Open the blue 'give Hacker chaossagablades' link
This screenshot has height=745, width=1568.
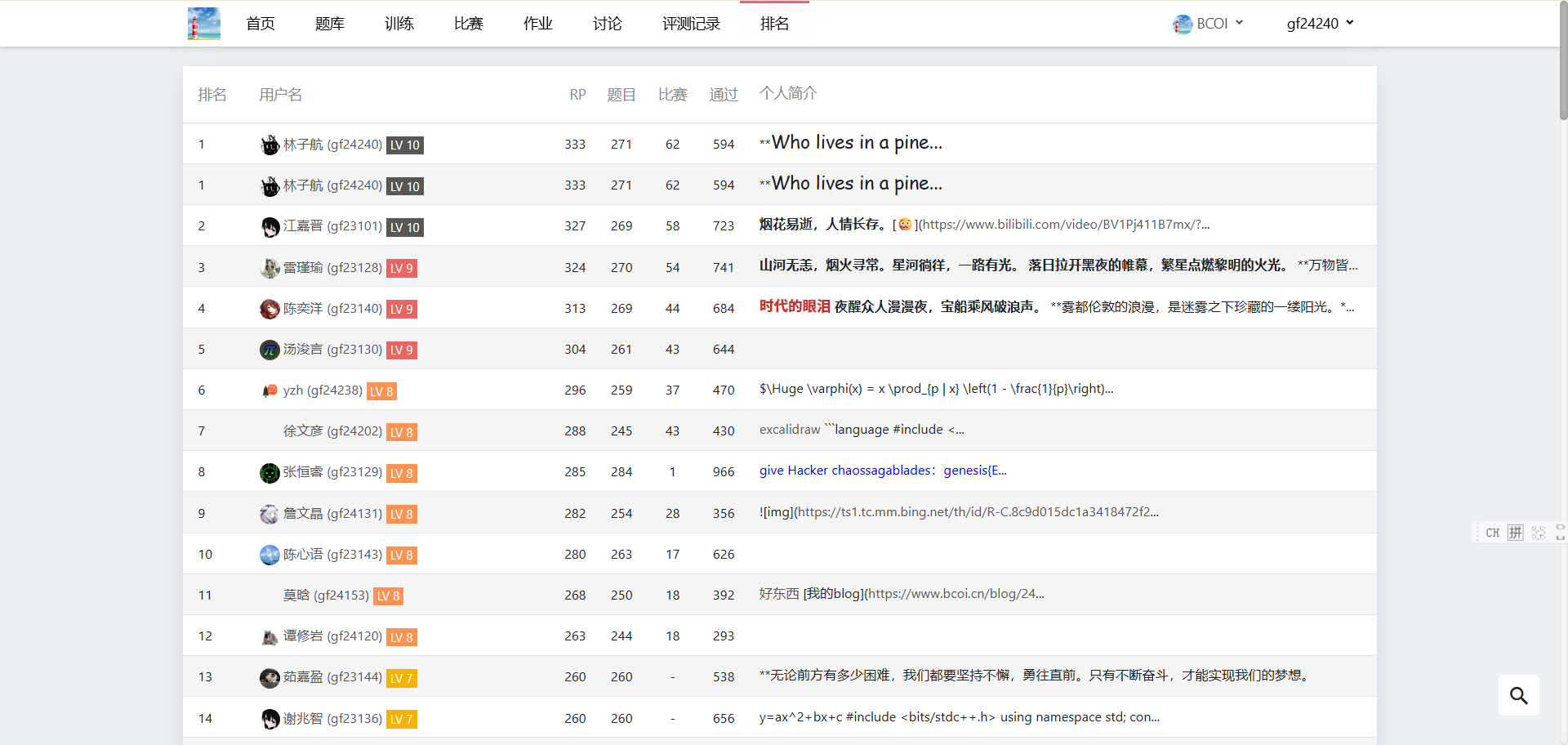tap(883, 471)
